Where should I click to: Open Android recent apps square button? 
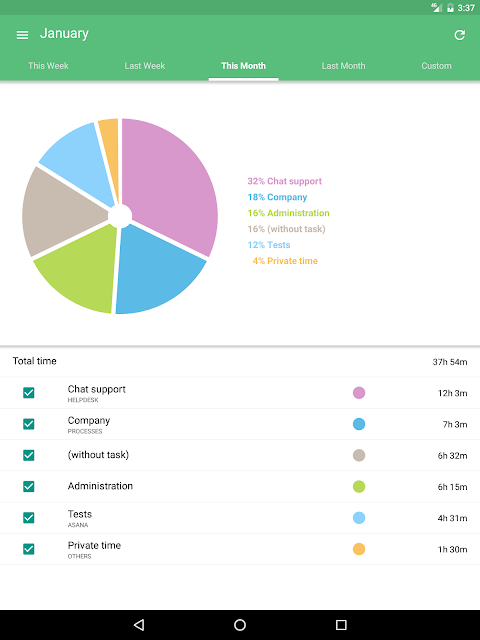[341, 624]
